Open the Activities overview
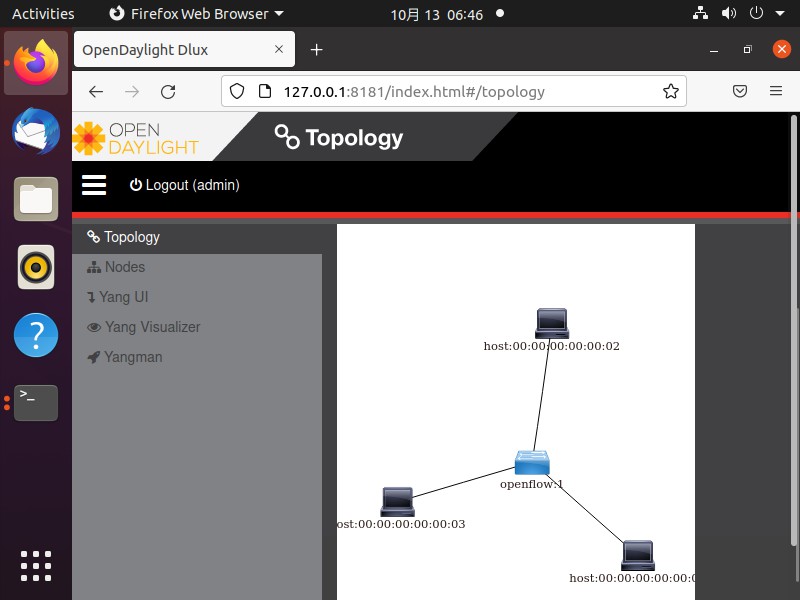 point(43,14)
